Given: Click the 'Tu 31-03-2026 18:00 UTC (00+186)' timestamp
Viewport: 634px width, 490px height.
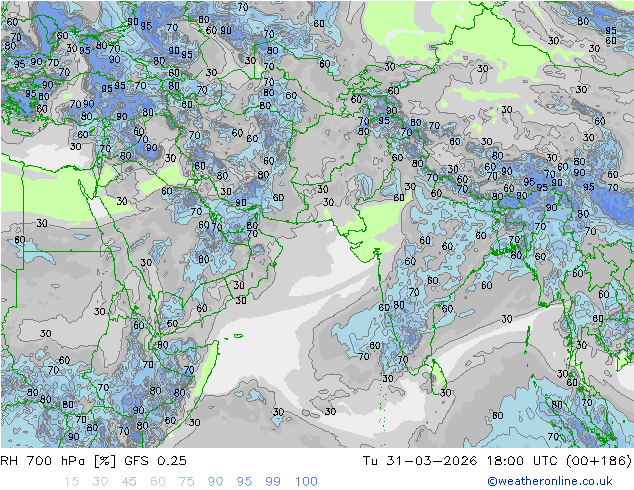Looking at the screenshot, I should click(x=497, y=461).
